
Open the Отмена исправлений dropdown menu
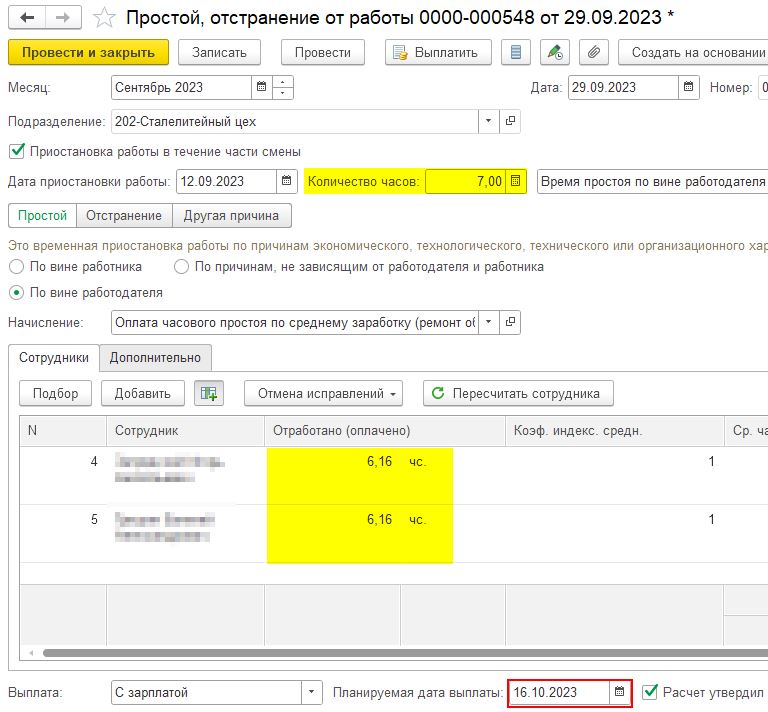(323, 393)
